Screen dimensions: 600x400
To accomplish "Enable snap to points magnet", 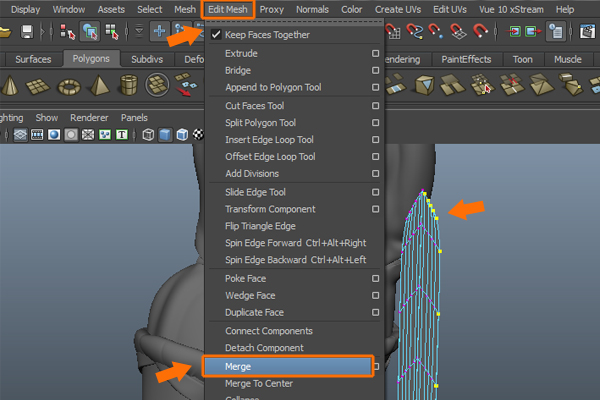I will point(436,31).
